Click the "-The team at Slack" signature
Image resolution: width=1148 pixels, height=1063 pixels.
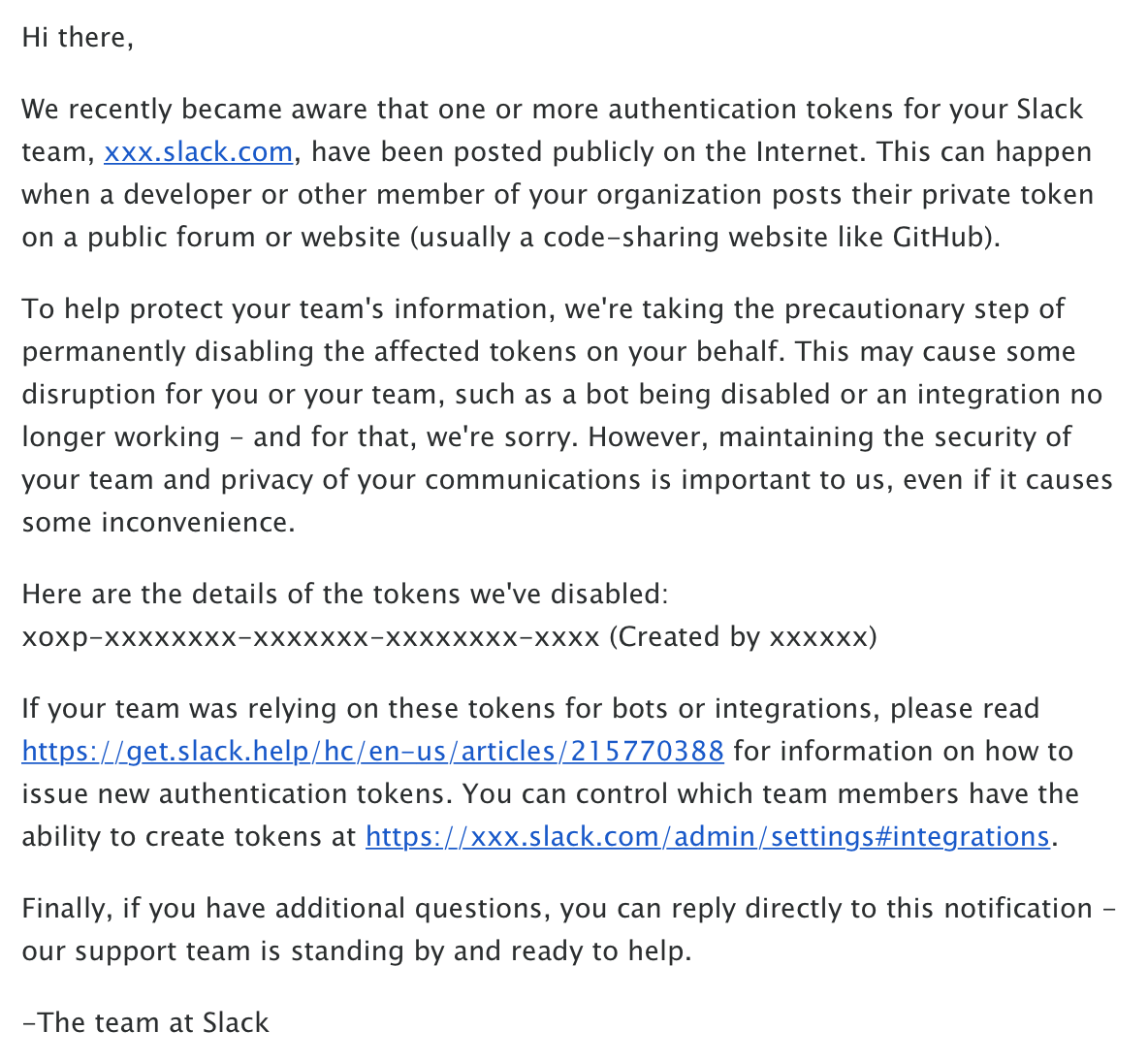click(x=145, y=1023)
